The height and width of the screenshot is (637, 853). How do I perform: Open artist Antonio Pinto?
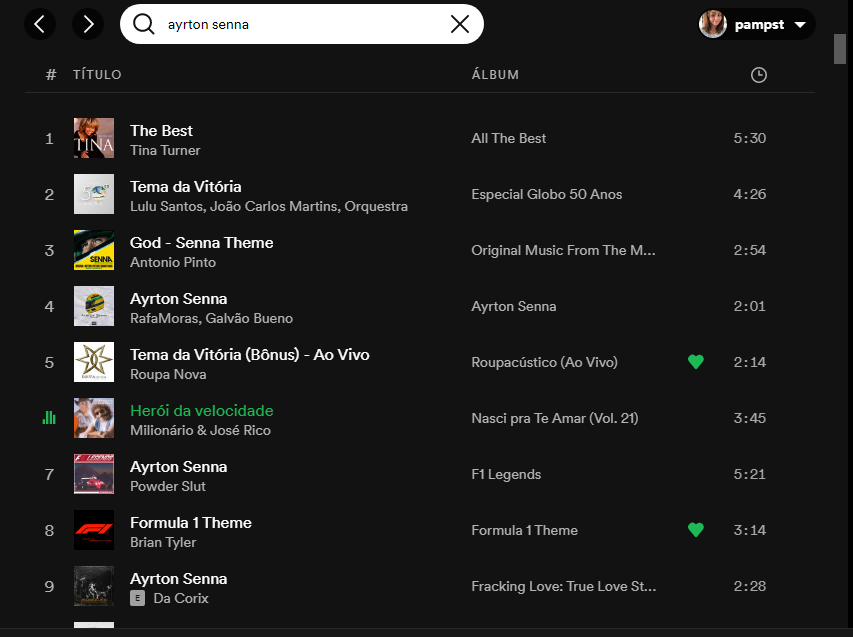tap(173, 262)
